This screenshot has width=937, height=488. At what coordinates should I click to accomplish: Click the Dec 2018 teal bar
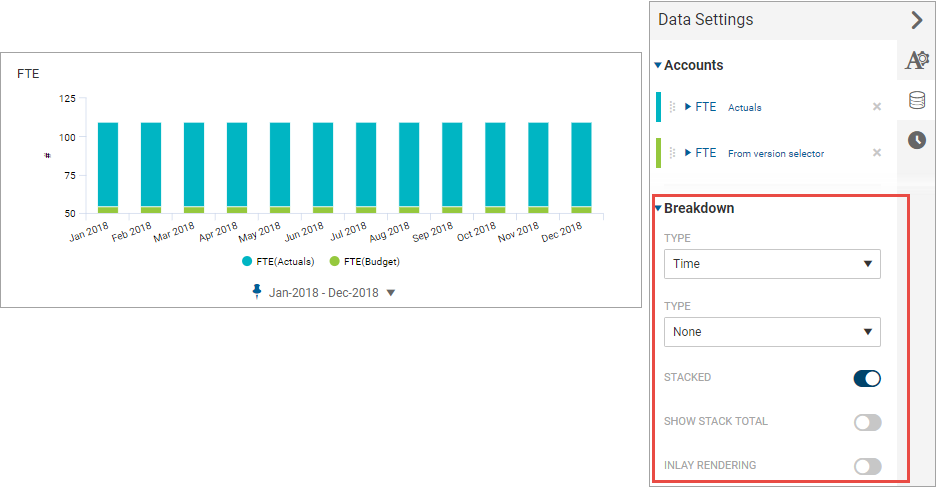[581, 164]
